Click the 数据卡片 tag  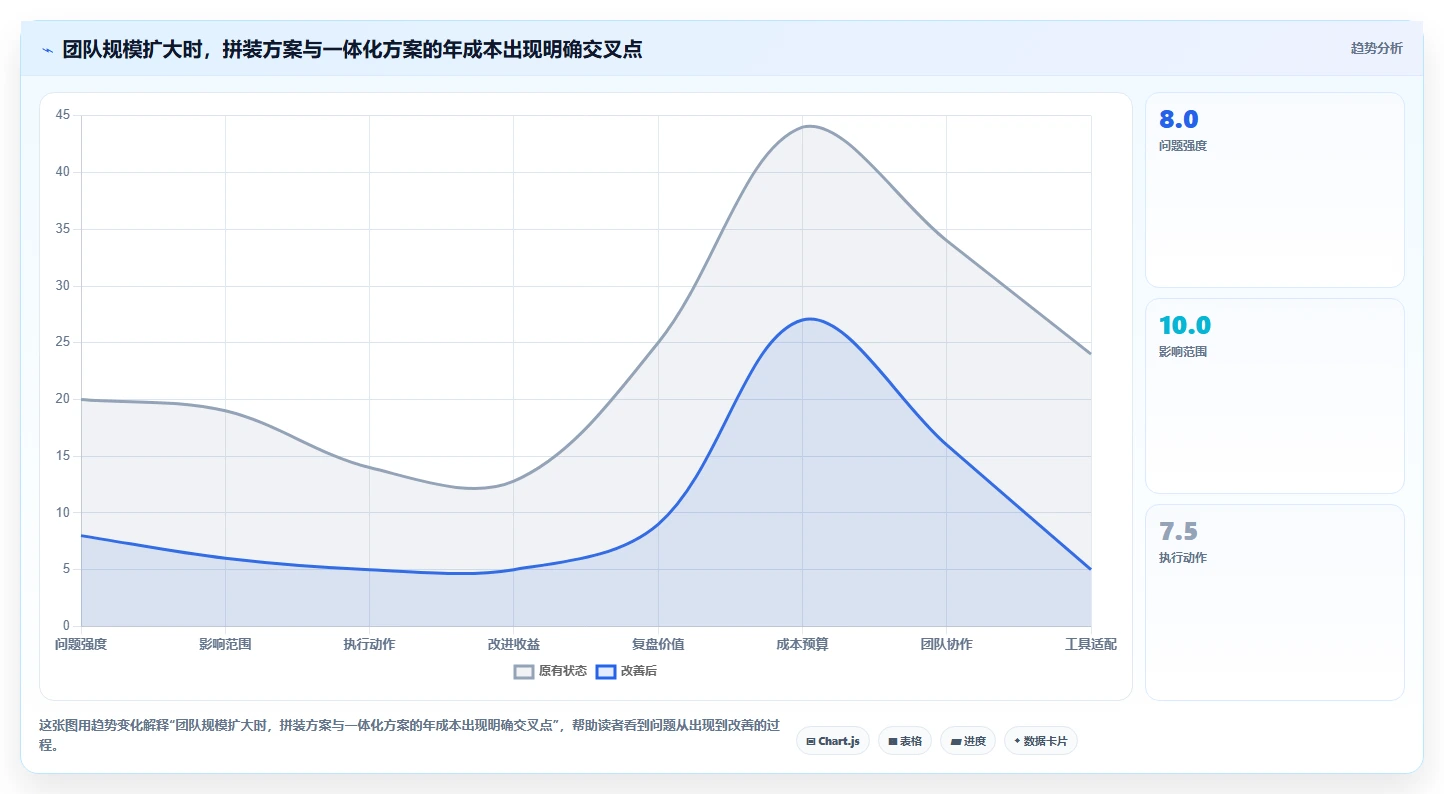1041,741
